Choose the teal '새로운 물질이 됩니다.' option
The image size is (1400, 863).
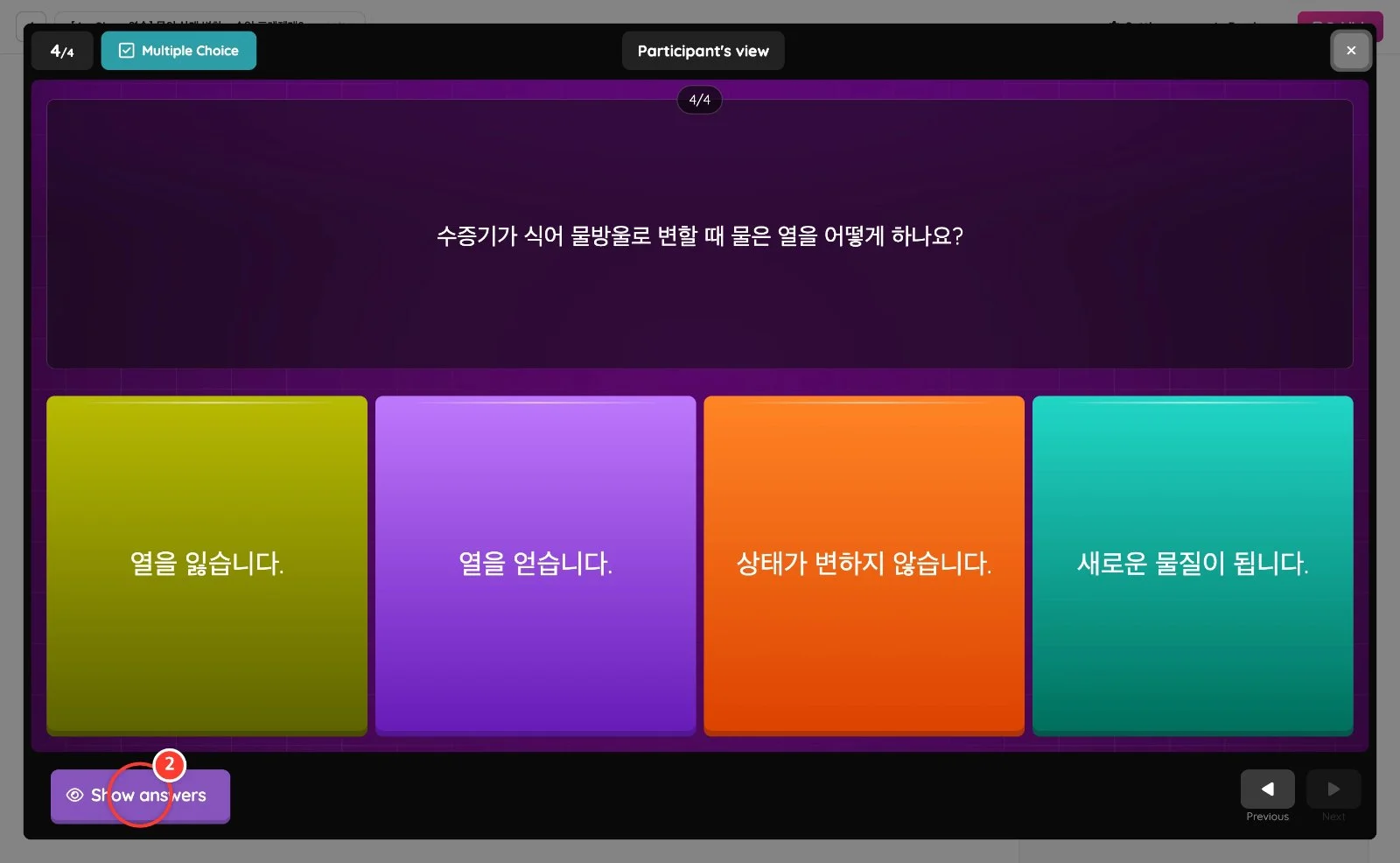click(x=1193, y=565)
